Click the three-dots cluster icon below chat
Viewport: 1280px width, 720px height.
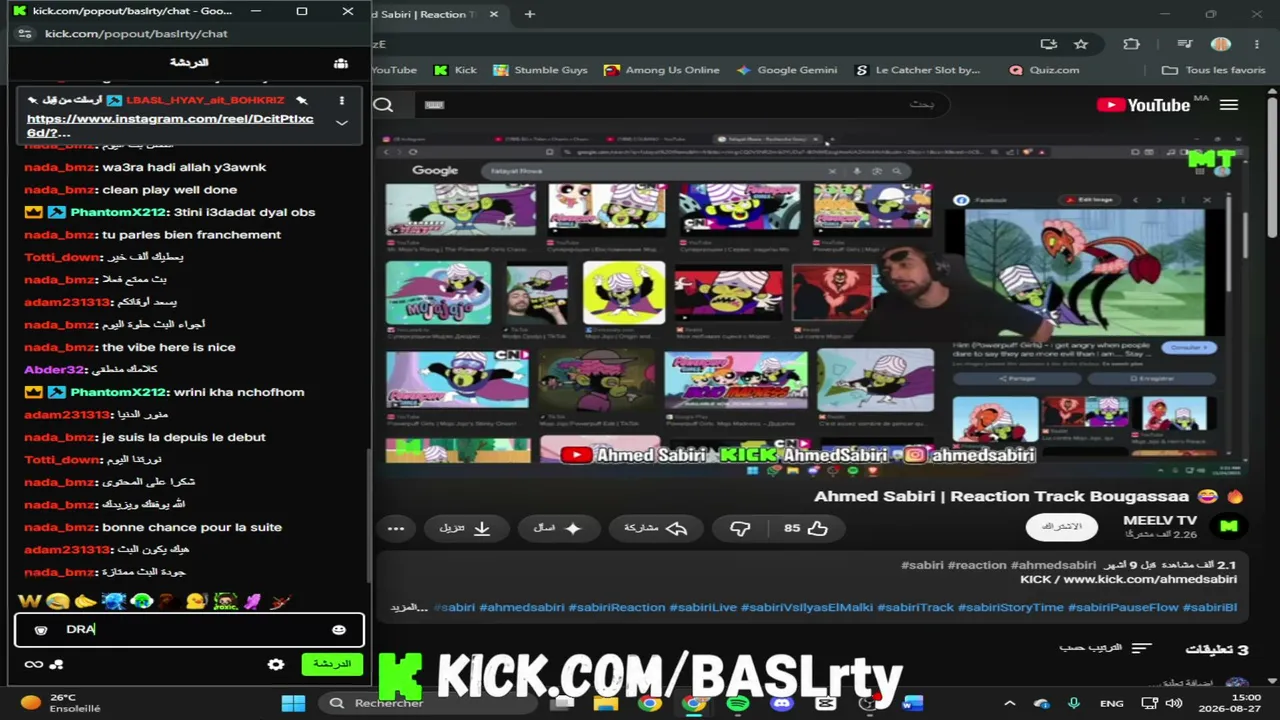point(57,664)
